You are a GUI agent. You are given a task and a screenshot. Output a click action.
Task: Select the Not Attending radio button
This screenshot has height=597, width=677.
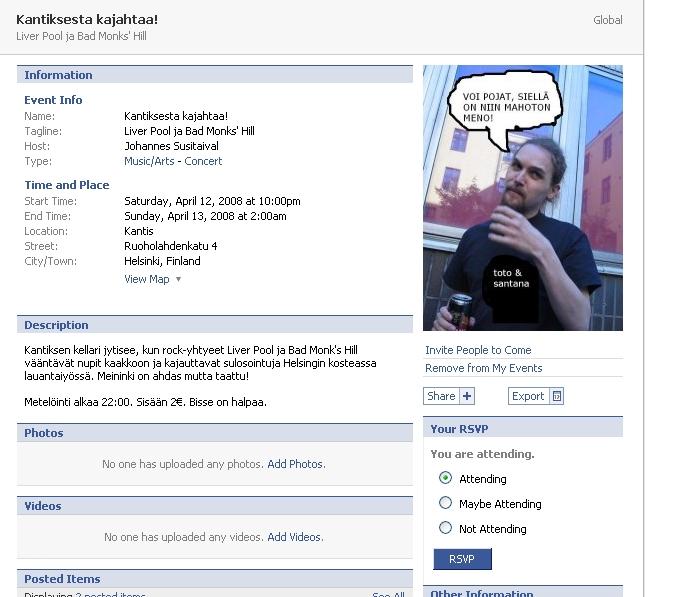pos(445,528)
